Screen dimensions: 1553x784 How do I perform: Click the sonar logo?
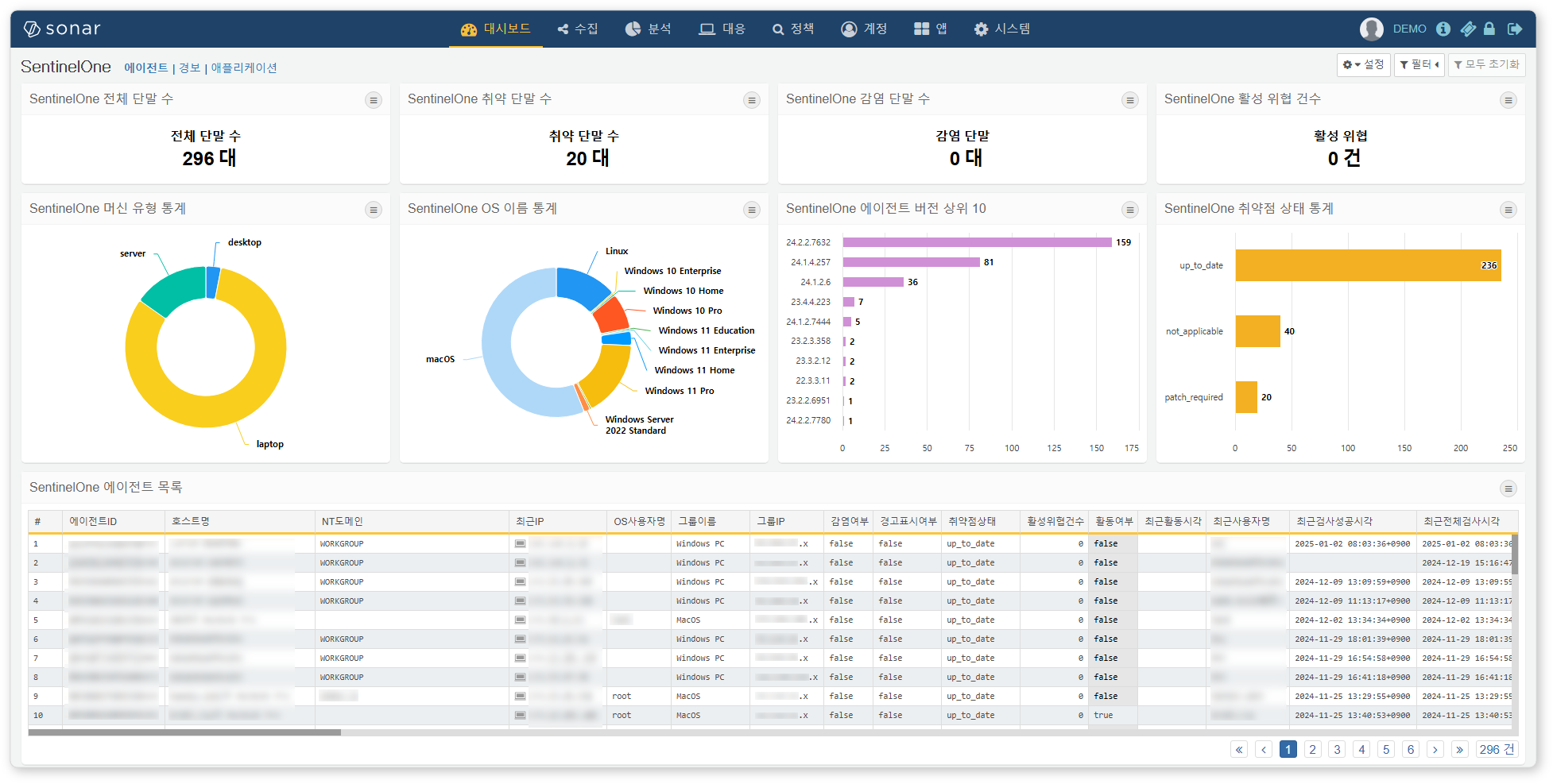(x=62, y=29)
